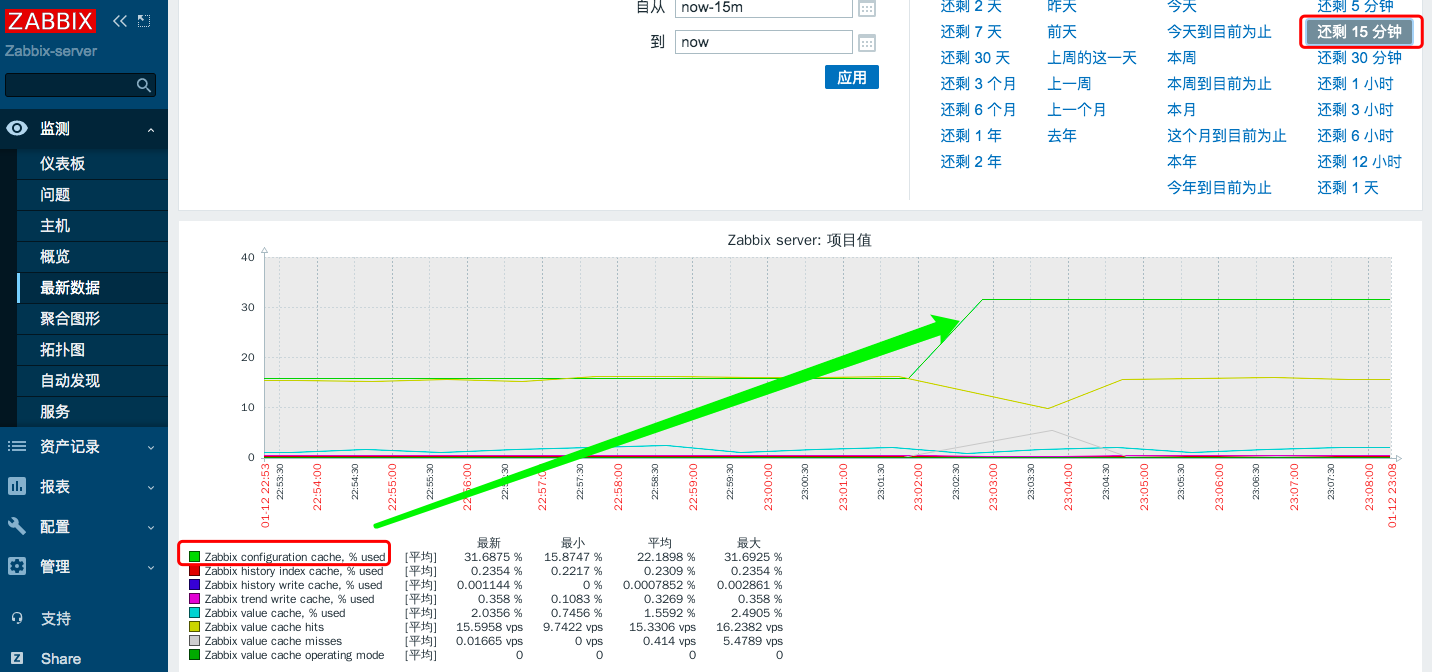
Task: Select 还剩 6 个月 time range
Action: [978, 110]
